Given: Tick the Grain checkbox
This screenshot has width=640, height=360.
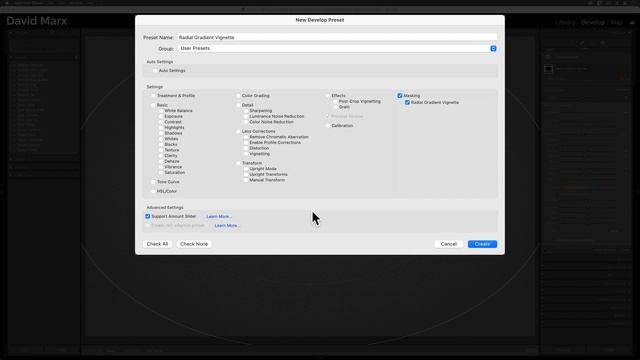Looking at the screenshot, I should click(335, 107).
